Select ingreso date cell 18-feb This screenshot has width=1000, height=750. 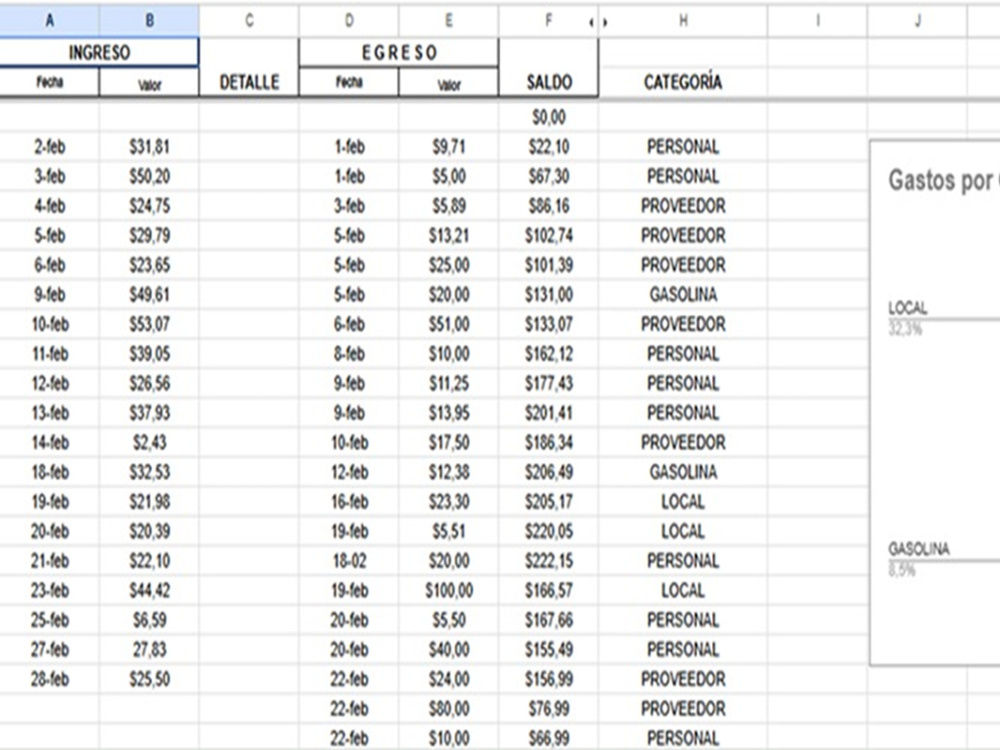tap(49, 472)
